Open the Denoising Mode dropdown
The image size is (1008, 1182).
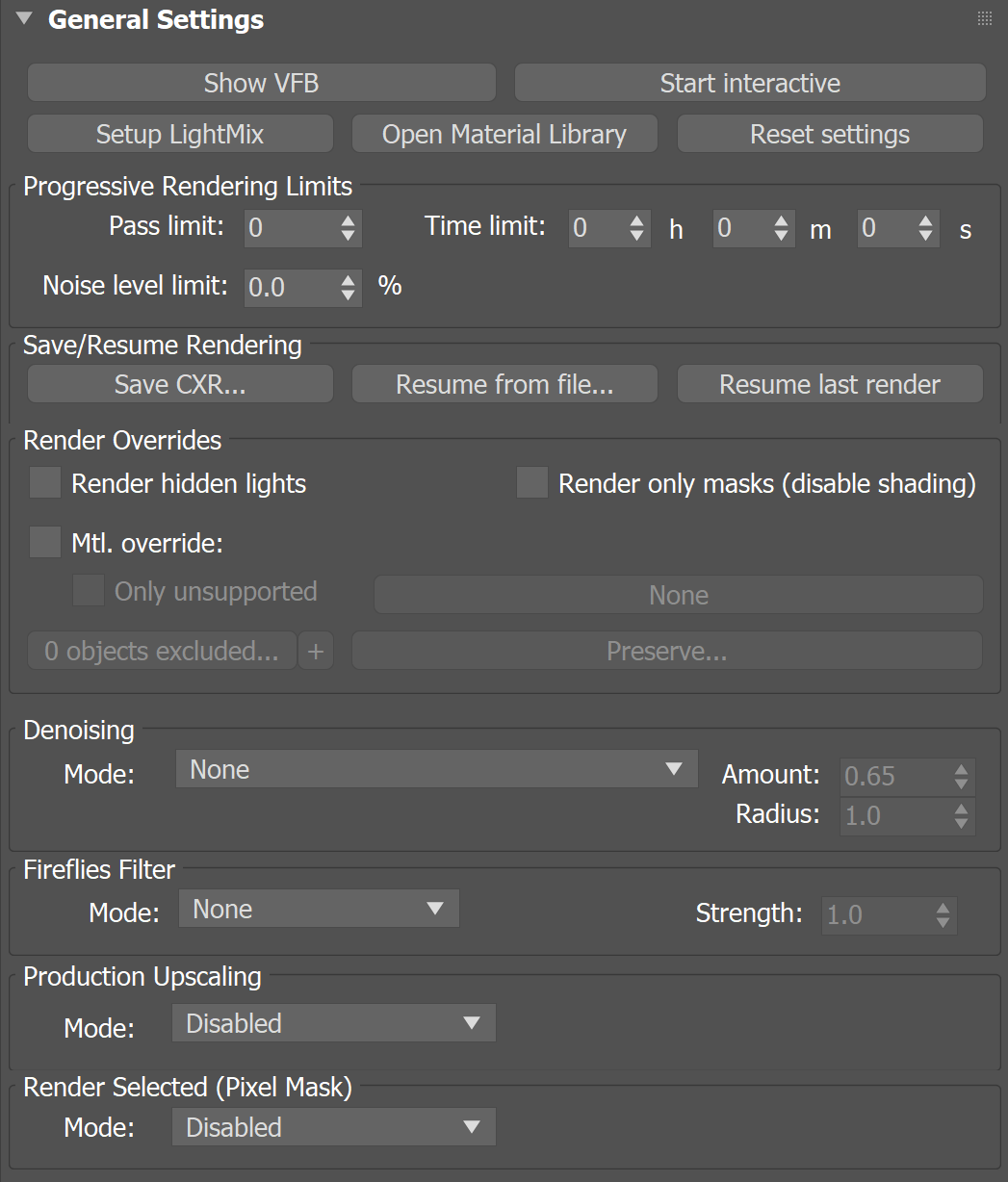click(436, 769)
